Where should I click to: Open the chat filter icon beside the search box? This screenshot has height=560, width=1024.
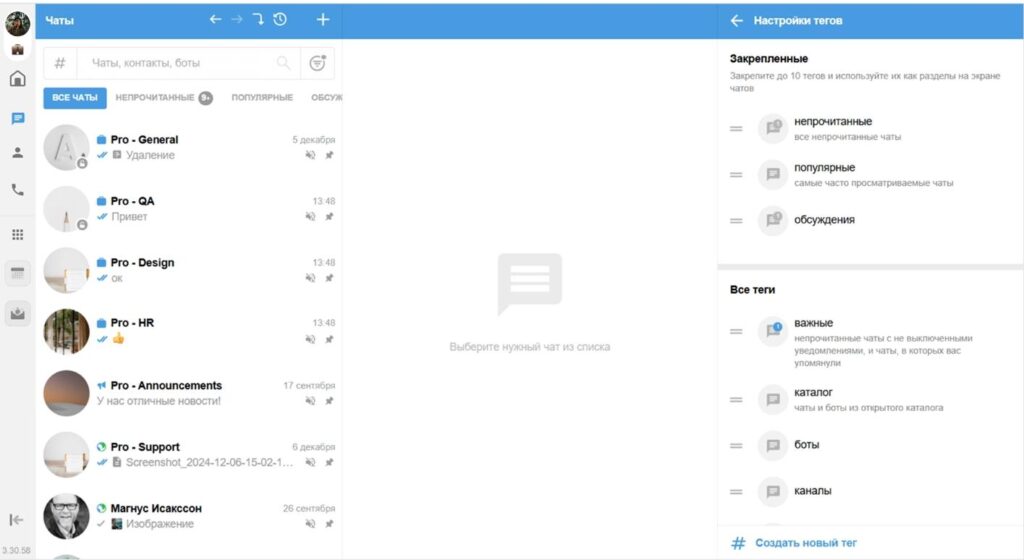click(x=317, y=63)
